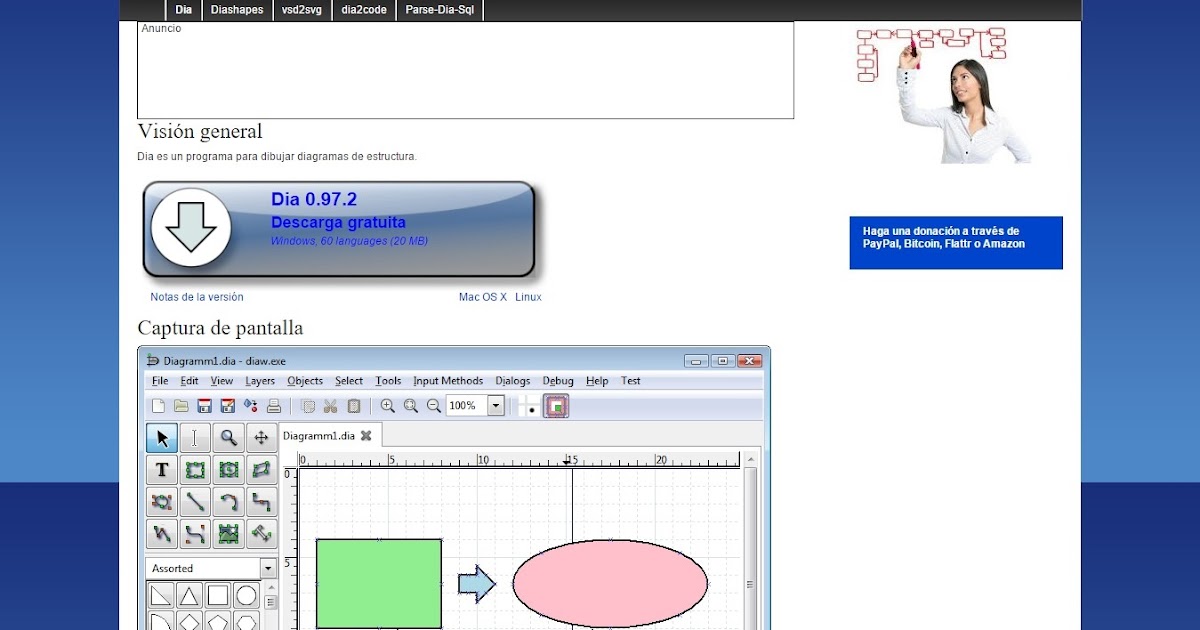This screenshot has height=630, width=1200.
Task: Click the Save diagram floppy icon
Action: [x=204, y=406]
